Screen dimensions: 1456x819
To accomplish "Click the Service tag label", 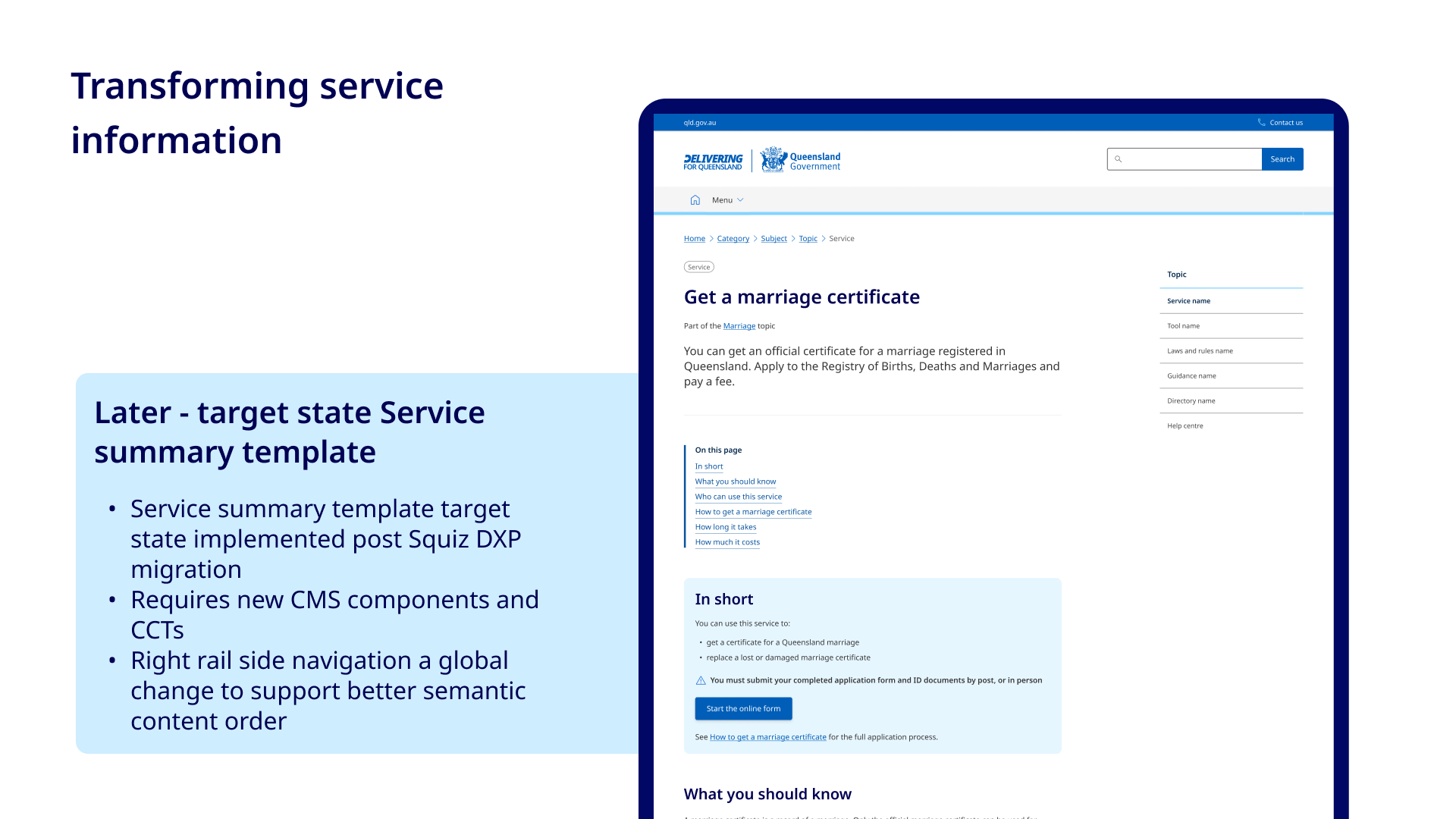I will (x=698, y=267).
